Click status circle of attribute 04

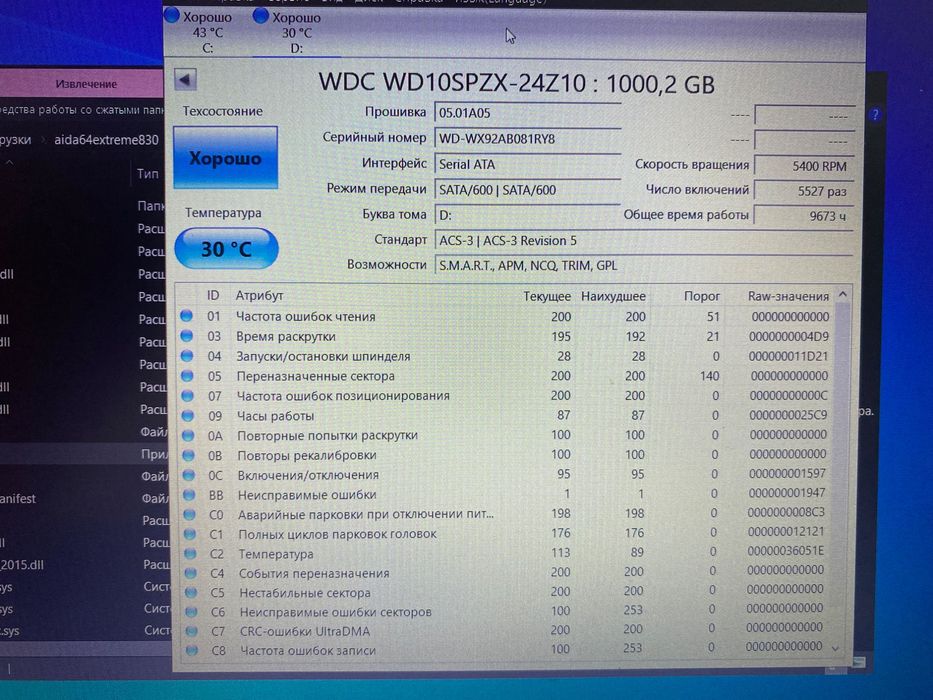[x=187, y=355]
